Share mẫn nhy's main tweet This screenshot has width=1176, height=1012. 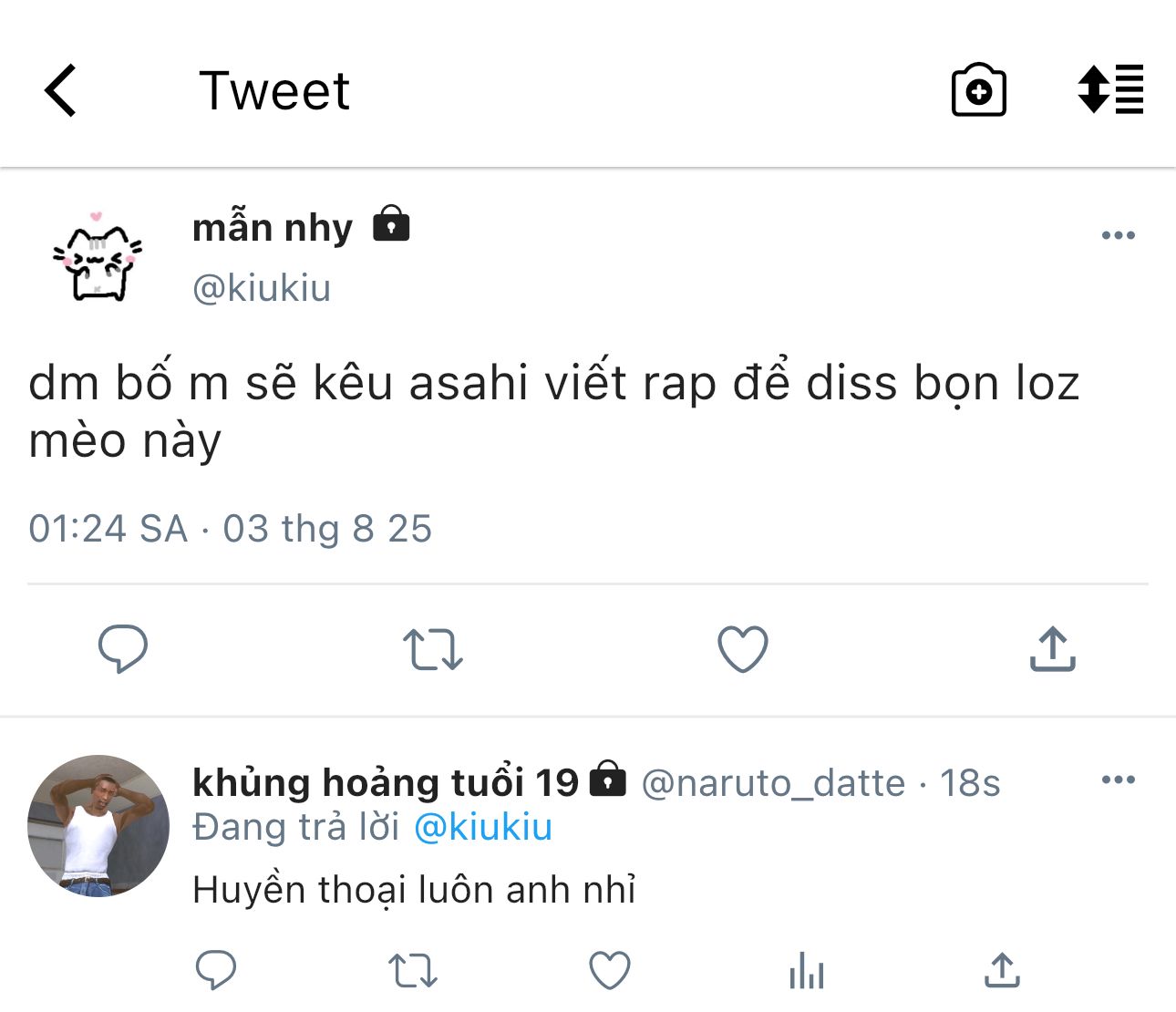point(1052,649)
